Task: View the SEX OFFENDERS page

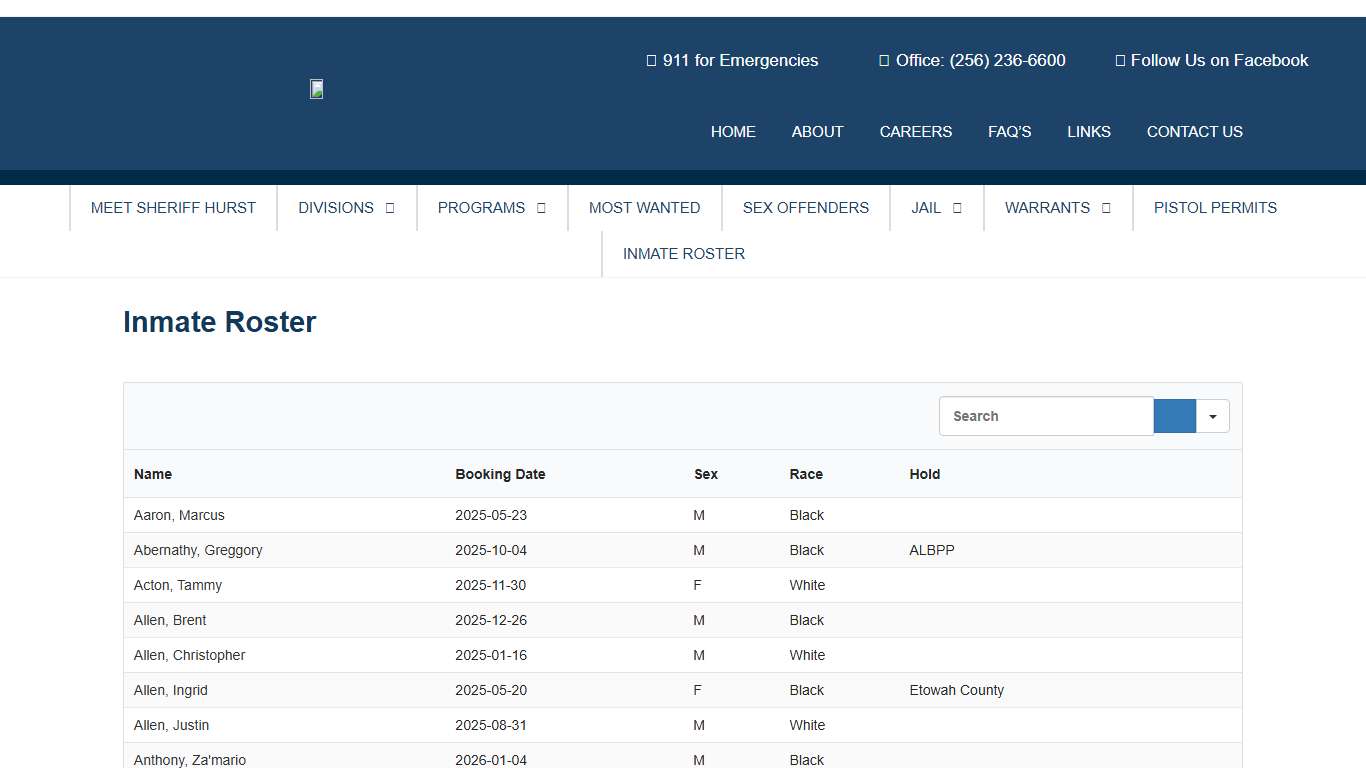Action: click(805, 208)
